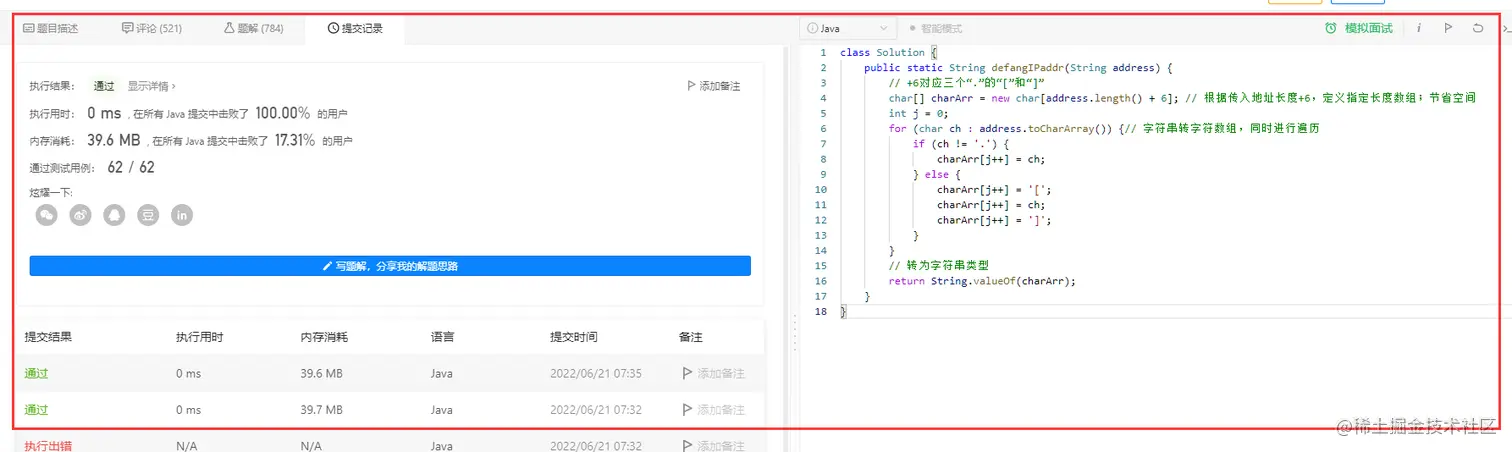
Task: Click the terminal icon at editor toolbar edge
Action: (1506, 28)
